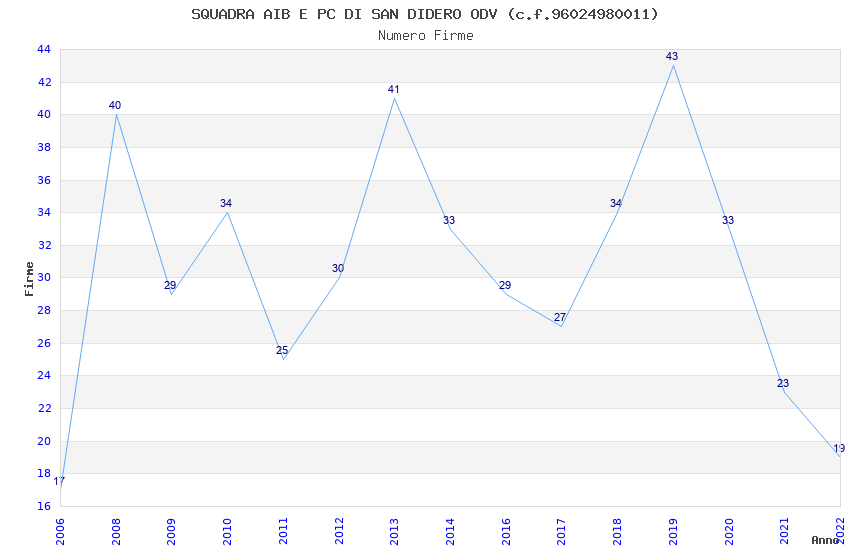Click the x-axis year label 2006

point(60,531)
